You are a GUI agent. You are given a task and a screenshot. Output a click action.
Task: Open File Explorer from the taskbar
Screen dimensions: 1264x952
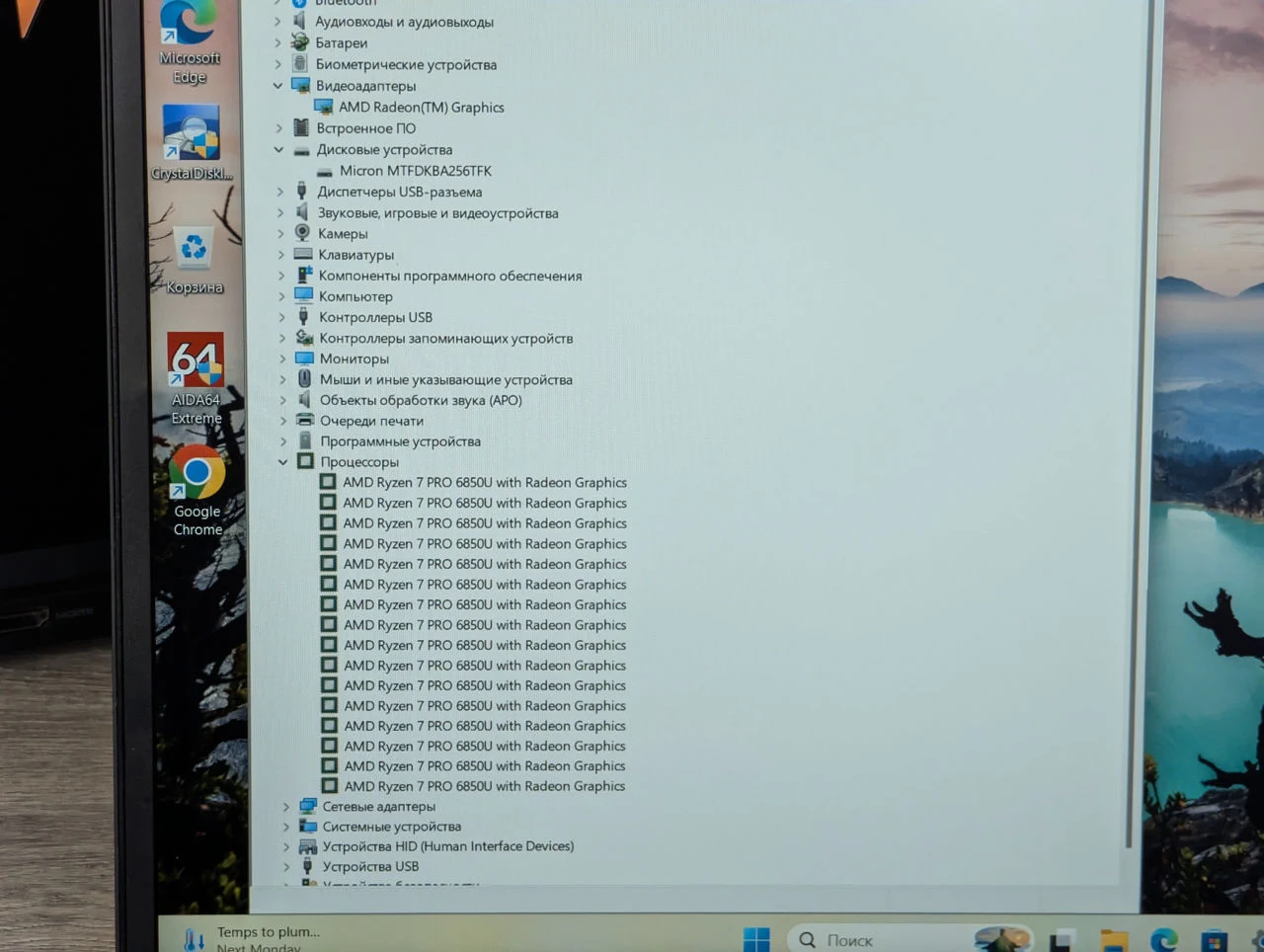(1114, 940)
